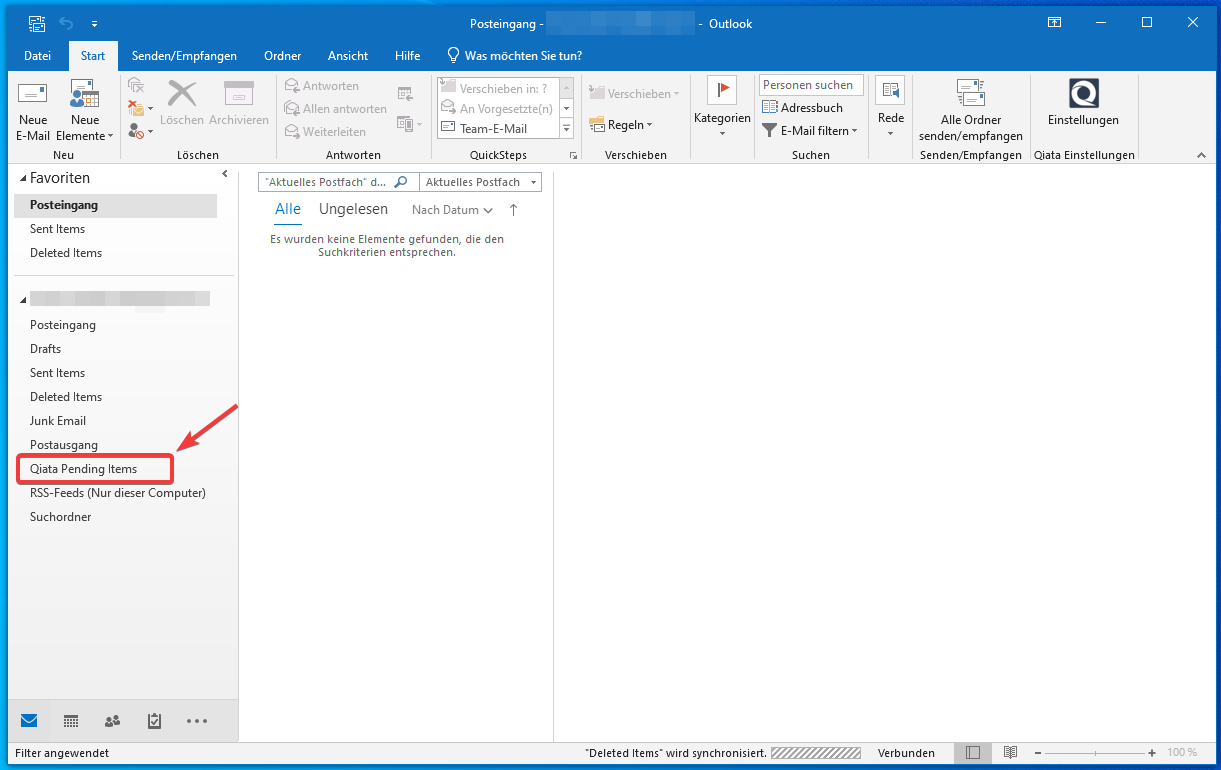This screenshot has width=1221, height=770.
Task: Open the Aktuelles Postfach scope dropdown
Action: point(480,182)
